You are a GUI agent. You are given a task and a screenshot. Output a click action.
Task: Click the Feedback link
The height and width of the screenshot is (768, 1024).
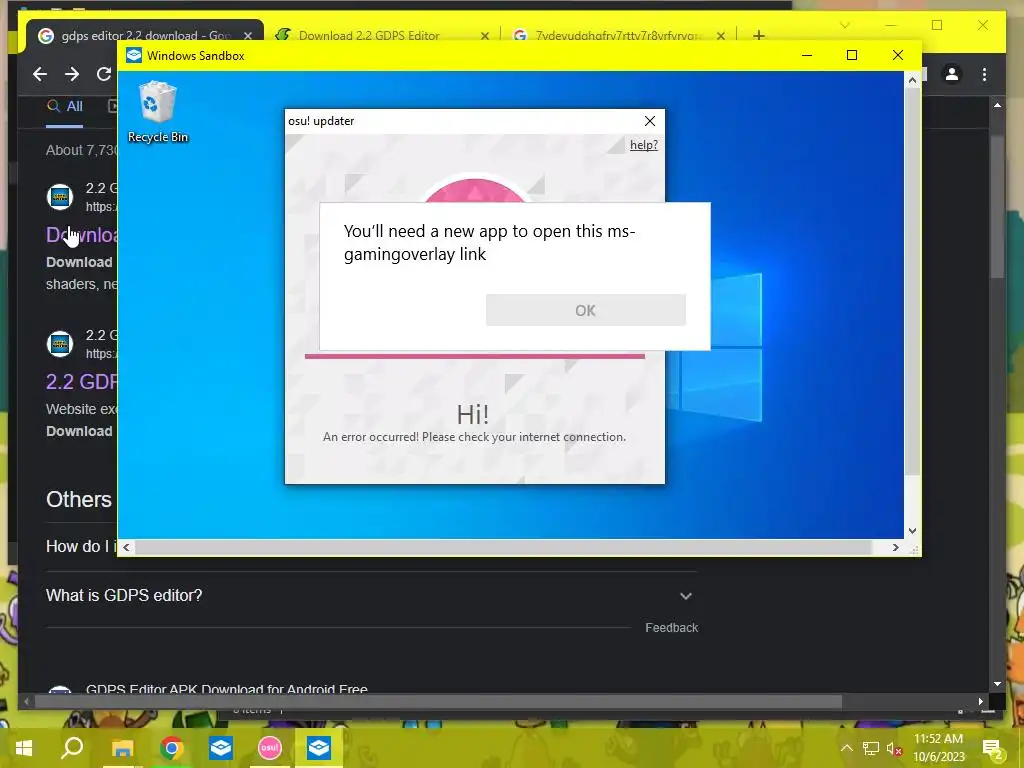(671, 628)
